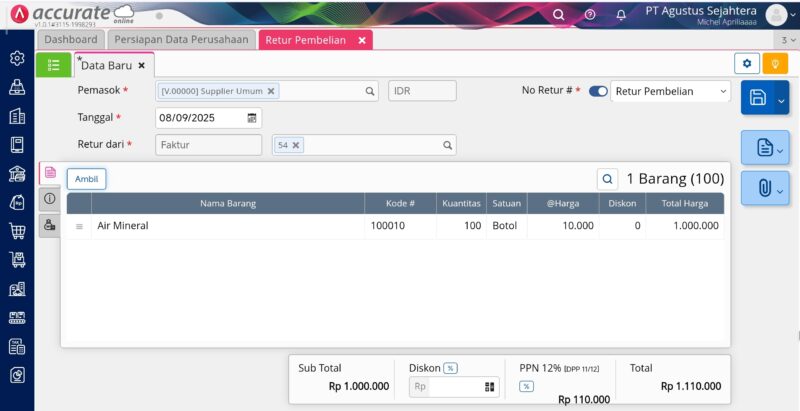Toggle the No Retur auto-number switch
This screenshot has height=411, width=800.
(x=598, y=91)
